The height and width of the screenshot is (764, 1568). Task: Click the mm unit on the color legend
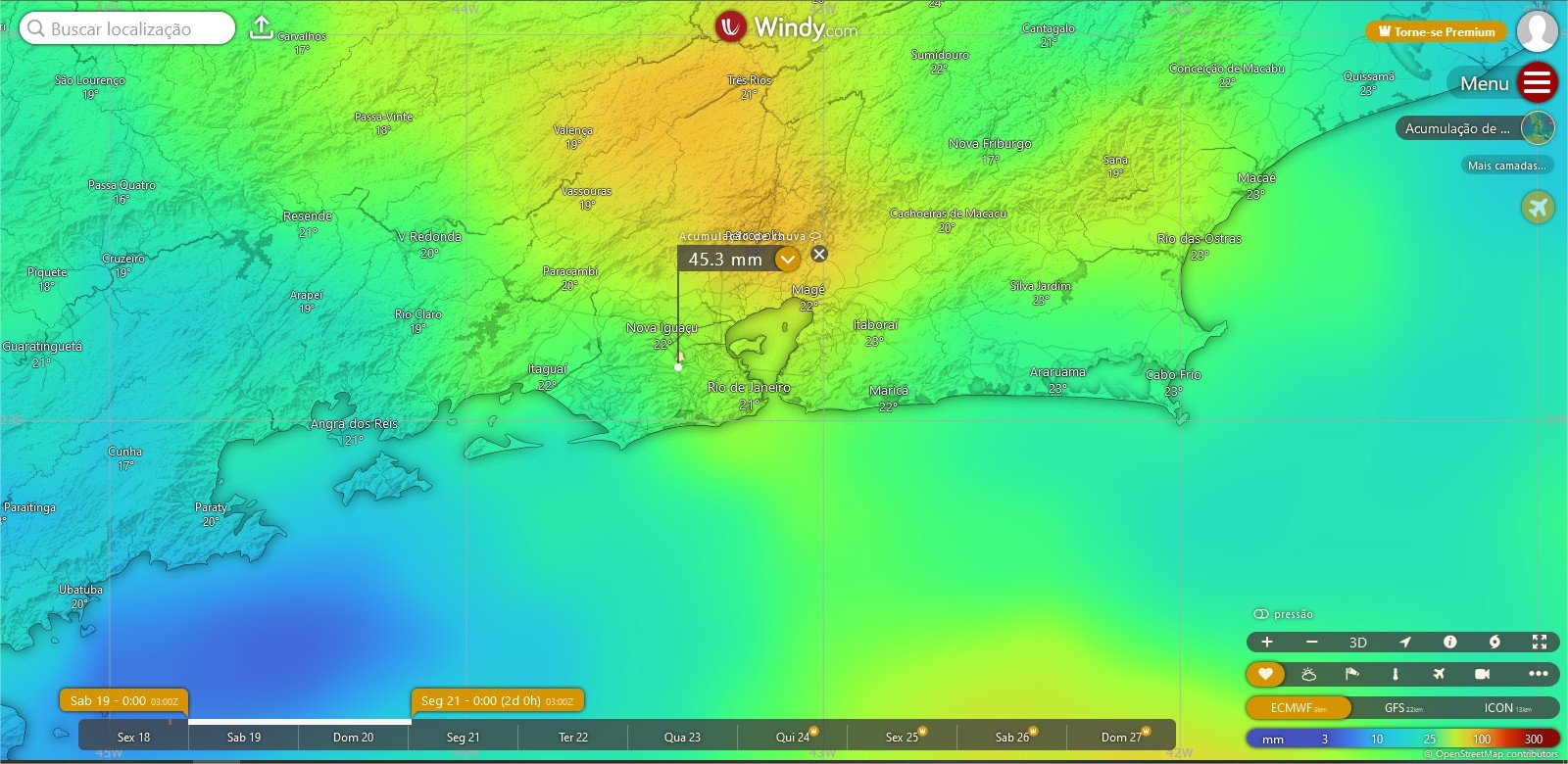pos(1273,739)
